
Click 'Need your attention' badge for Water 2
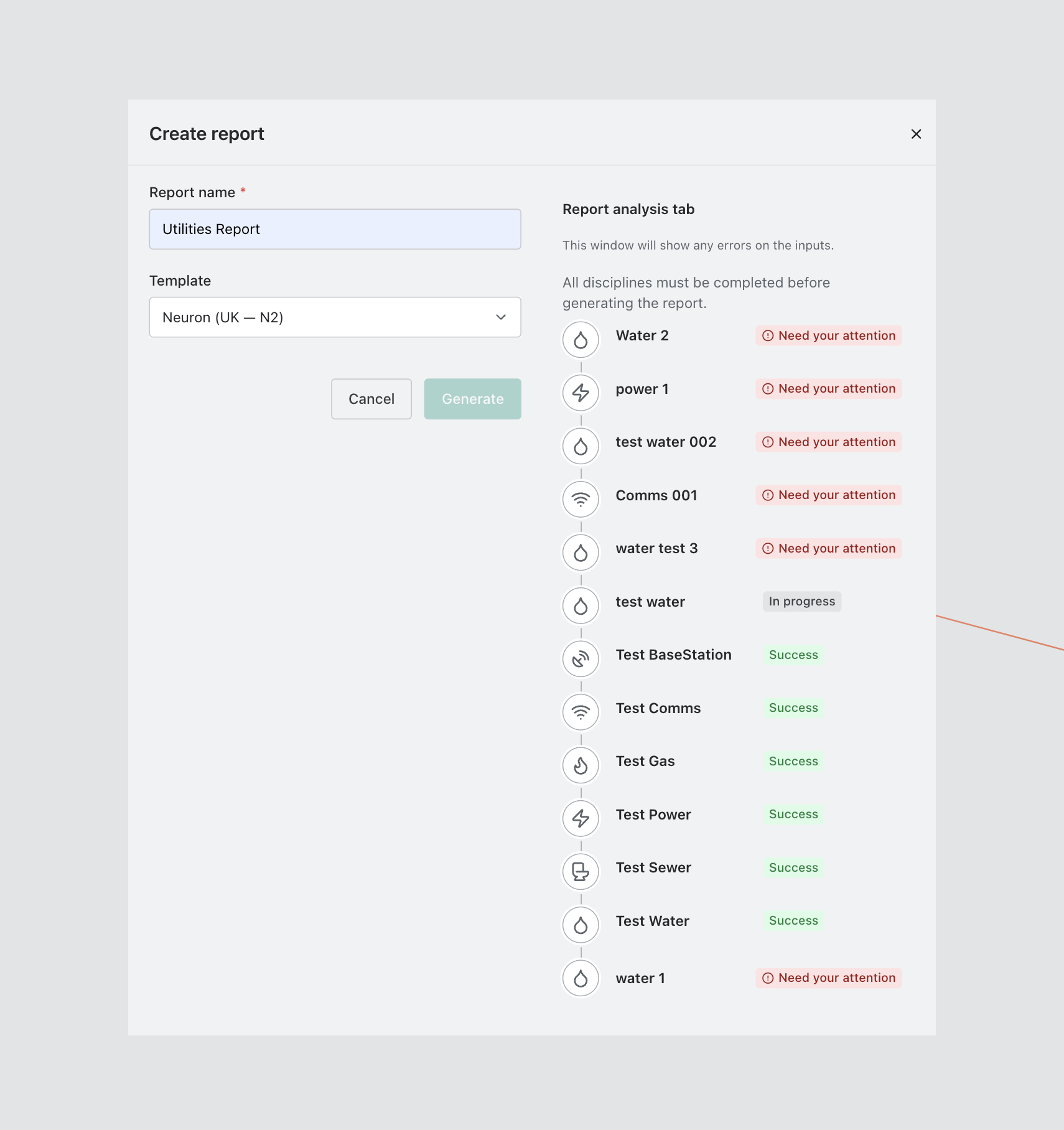(x=828, y=335)
